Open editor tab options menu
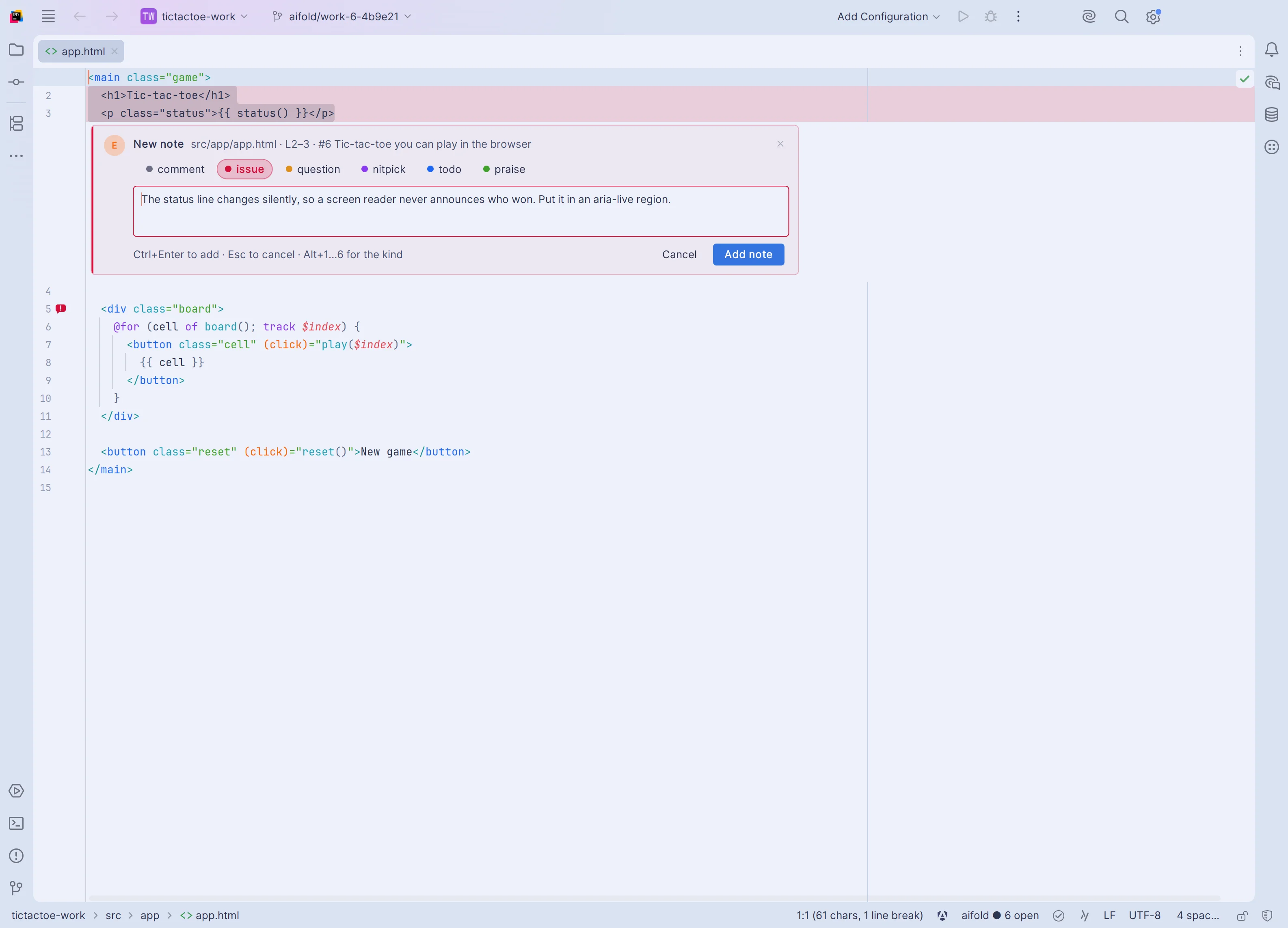1288x928 pixels. pos(1240,51)
